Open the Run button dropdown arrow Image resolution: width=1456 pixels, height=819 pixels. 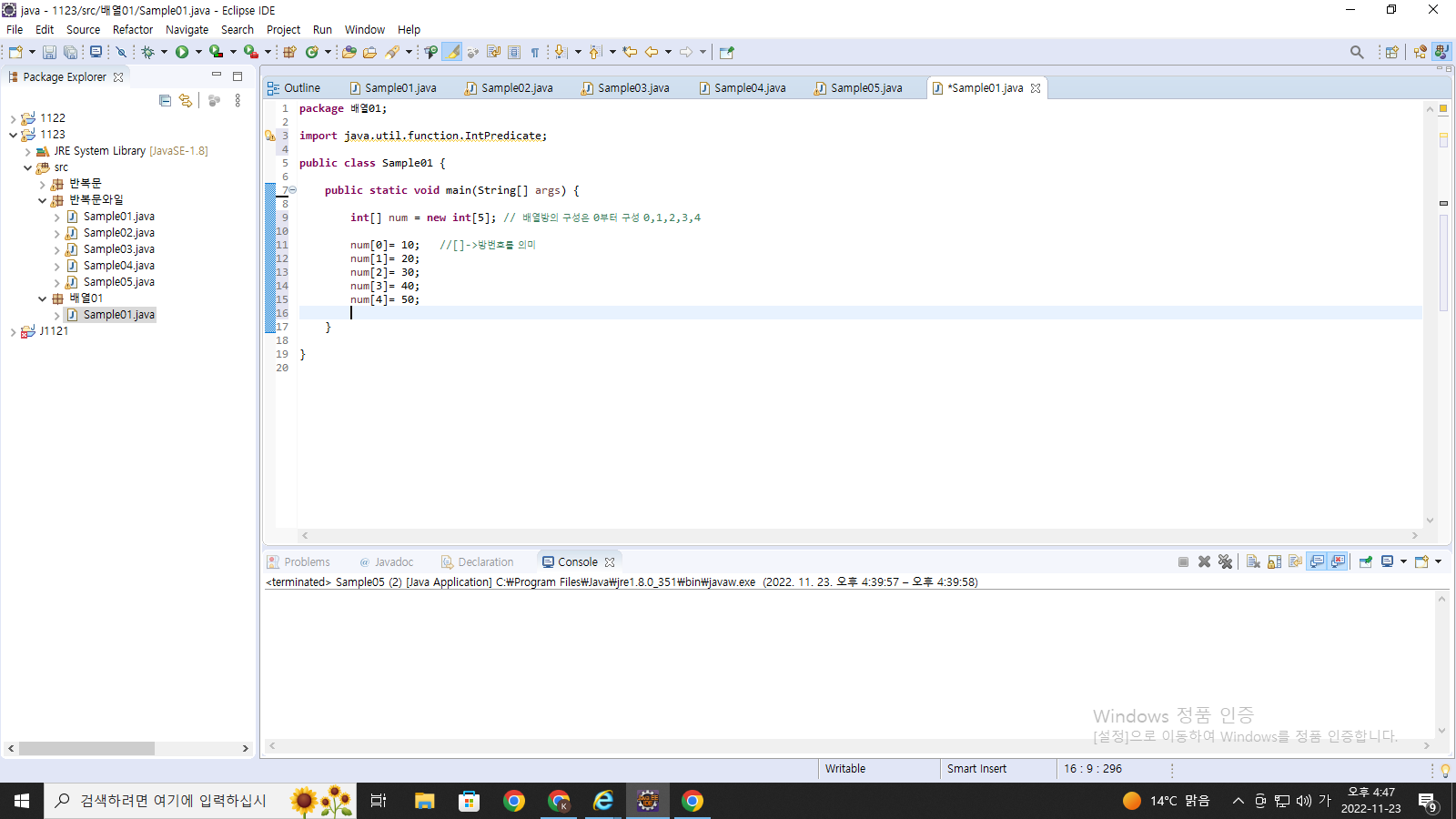(197, 52)
